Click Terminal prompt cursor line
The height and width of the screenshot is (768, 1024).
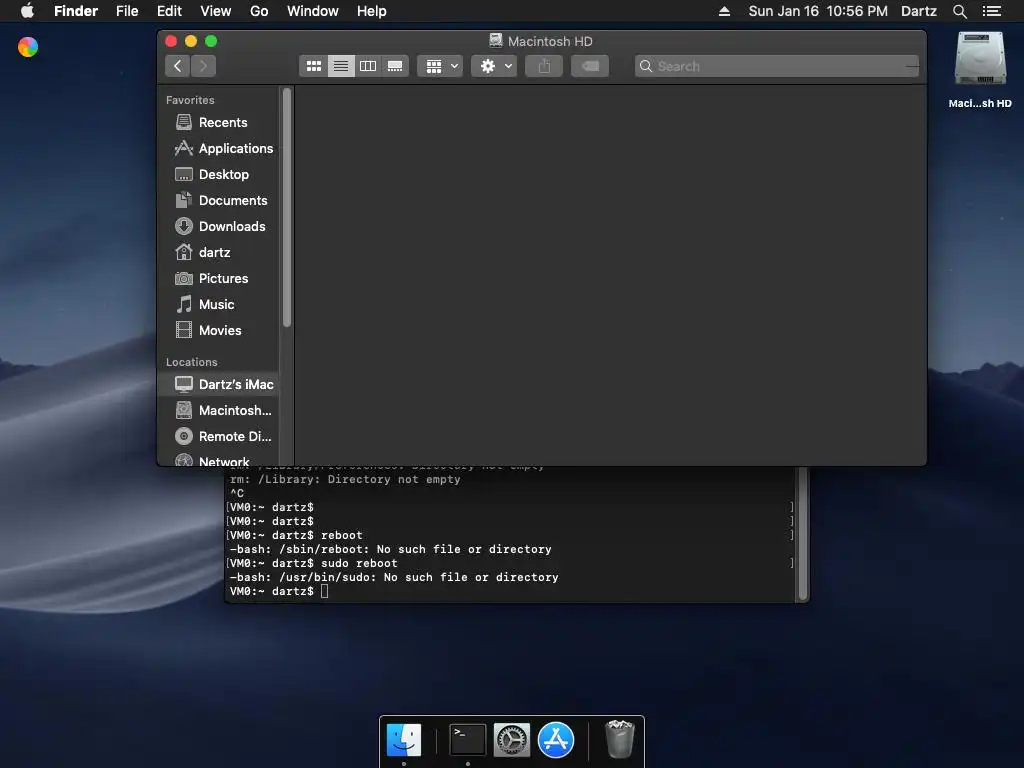point(279,591)
